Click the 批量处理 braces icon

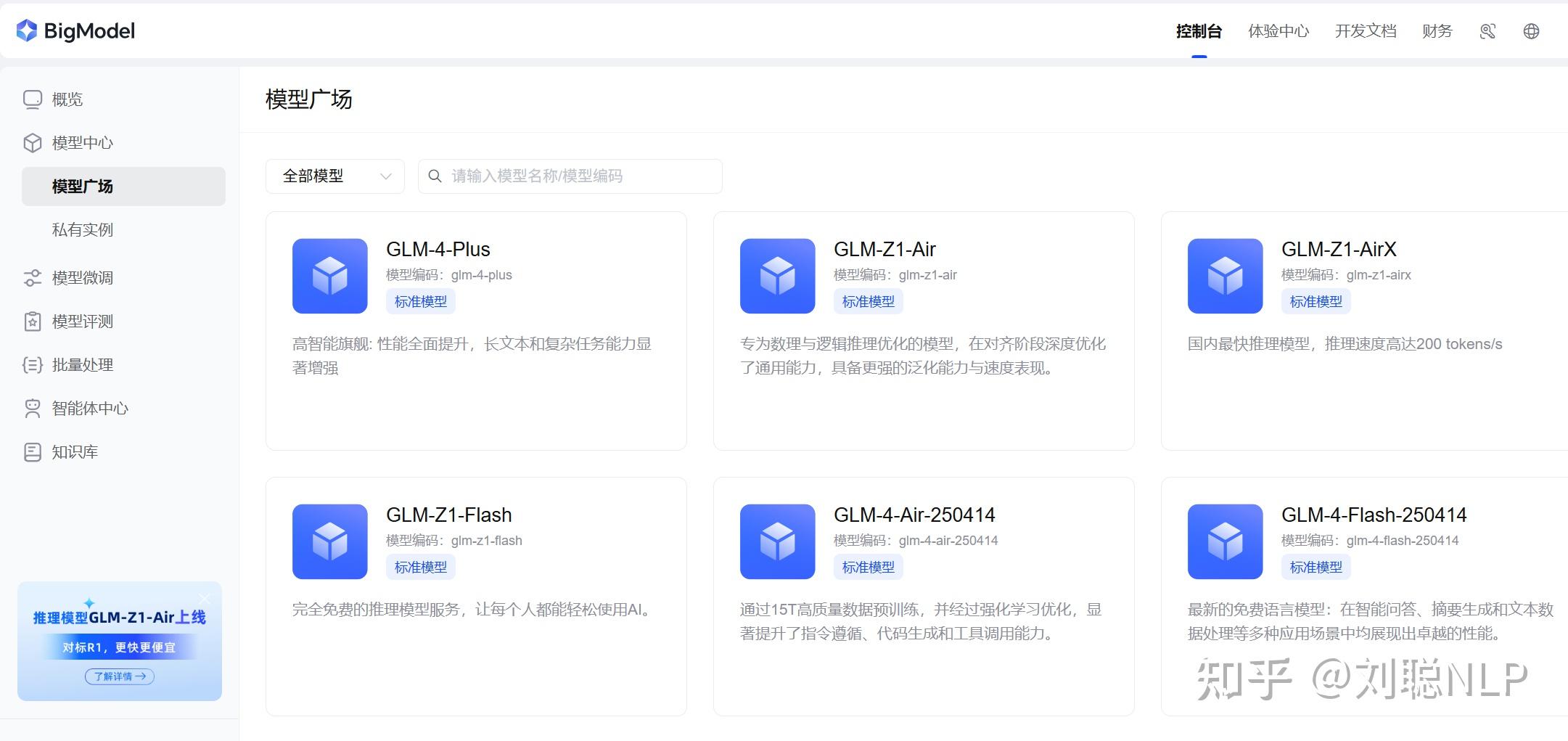click(x=33, y=365)
